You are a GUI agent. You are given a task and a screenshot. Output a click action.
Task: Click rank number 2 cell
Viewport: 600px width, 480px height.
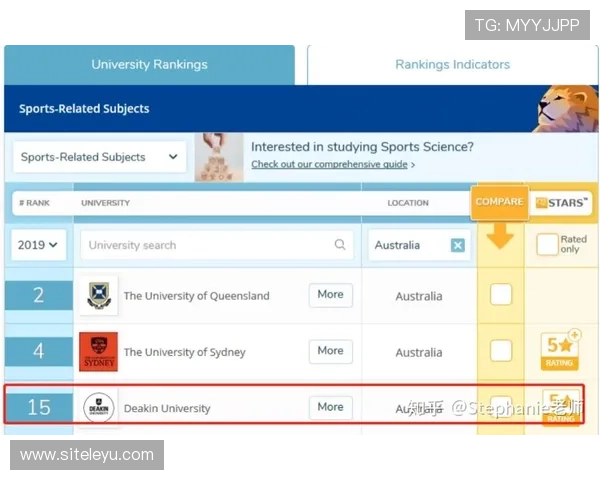click(39, 295)
